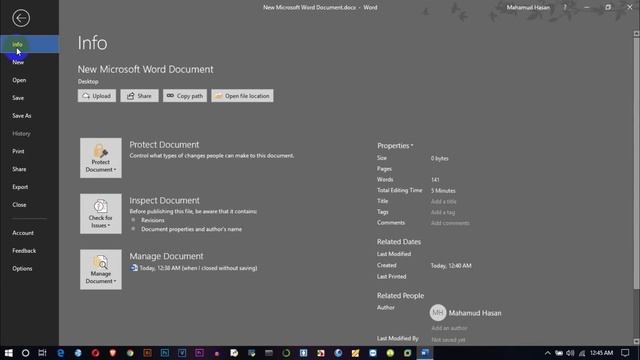Image resolution: width=640 pixels, height=360 pixels.
Task: Go to the Open page
Action: (x=29, y=80)
